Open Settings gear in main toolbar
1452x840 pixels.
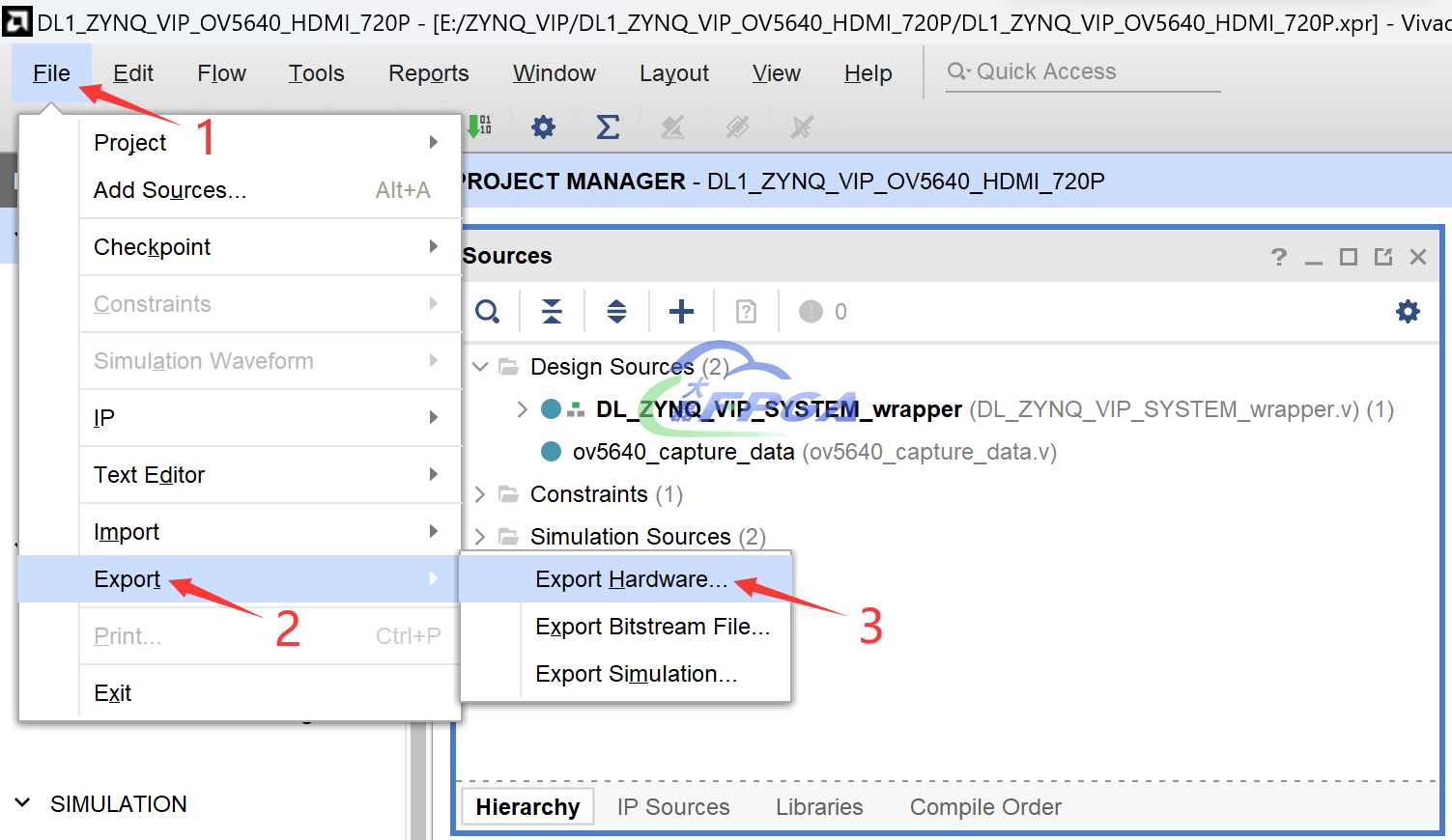point(544,126)
